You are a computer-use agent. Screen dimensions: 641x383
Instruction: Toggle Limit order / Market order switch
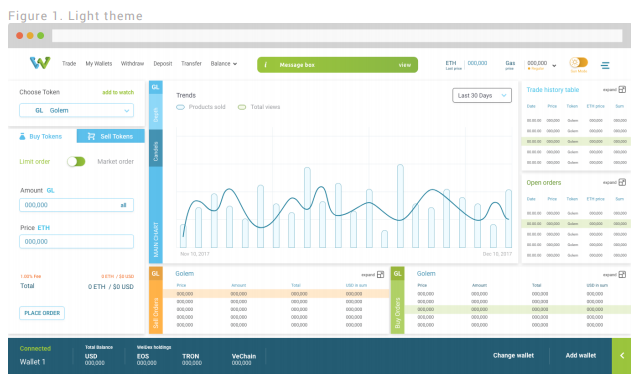pyautogui.click(x=76, y=161)
